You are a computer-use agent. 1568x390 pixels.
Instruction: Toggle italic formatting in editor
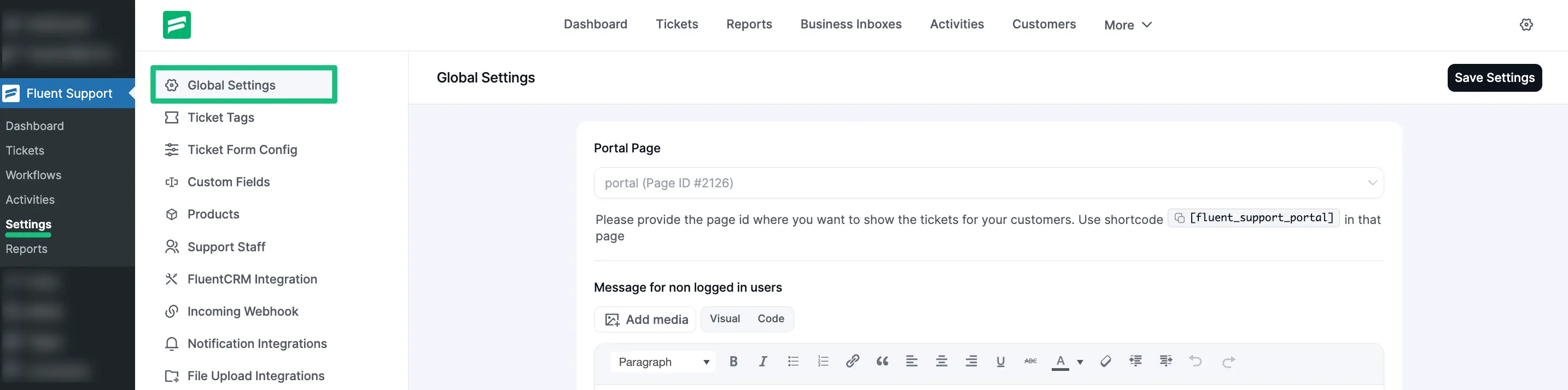763,362
